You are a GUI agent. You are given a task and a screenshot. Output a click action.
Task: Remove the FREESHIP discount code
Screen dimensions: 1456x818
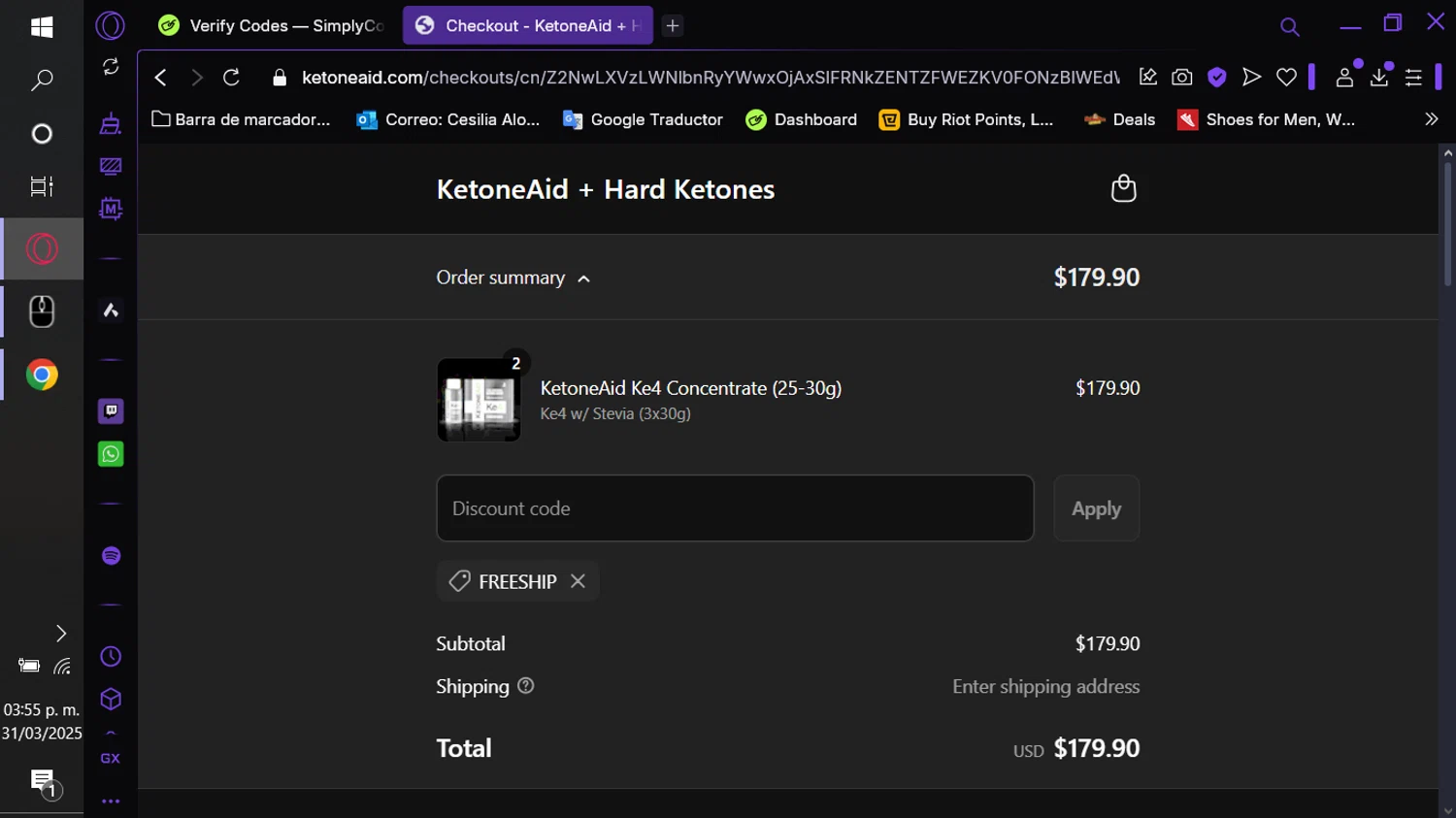(x=579, y=581)
